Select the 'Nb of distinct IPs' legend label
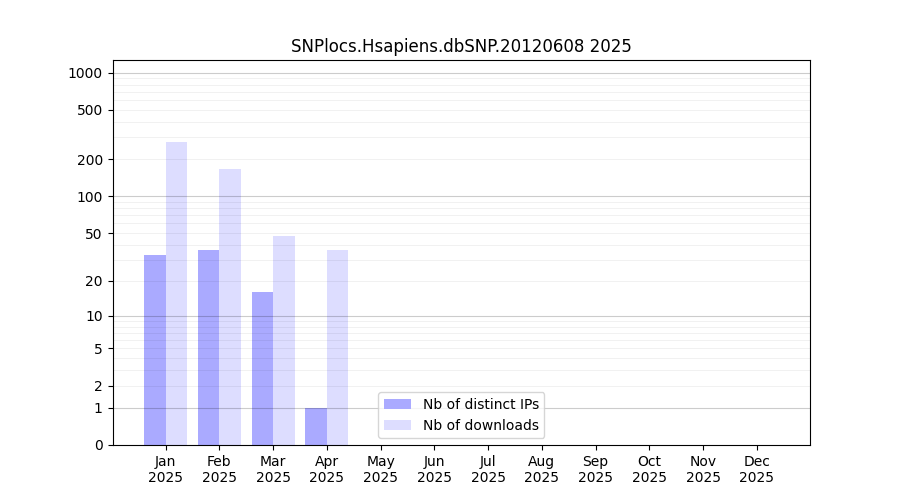Viewport: 900px width, 500px height. point(480,404)
